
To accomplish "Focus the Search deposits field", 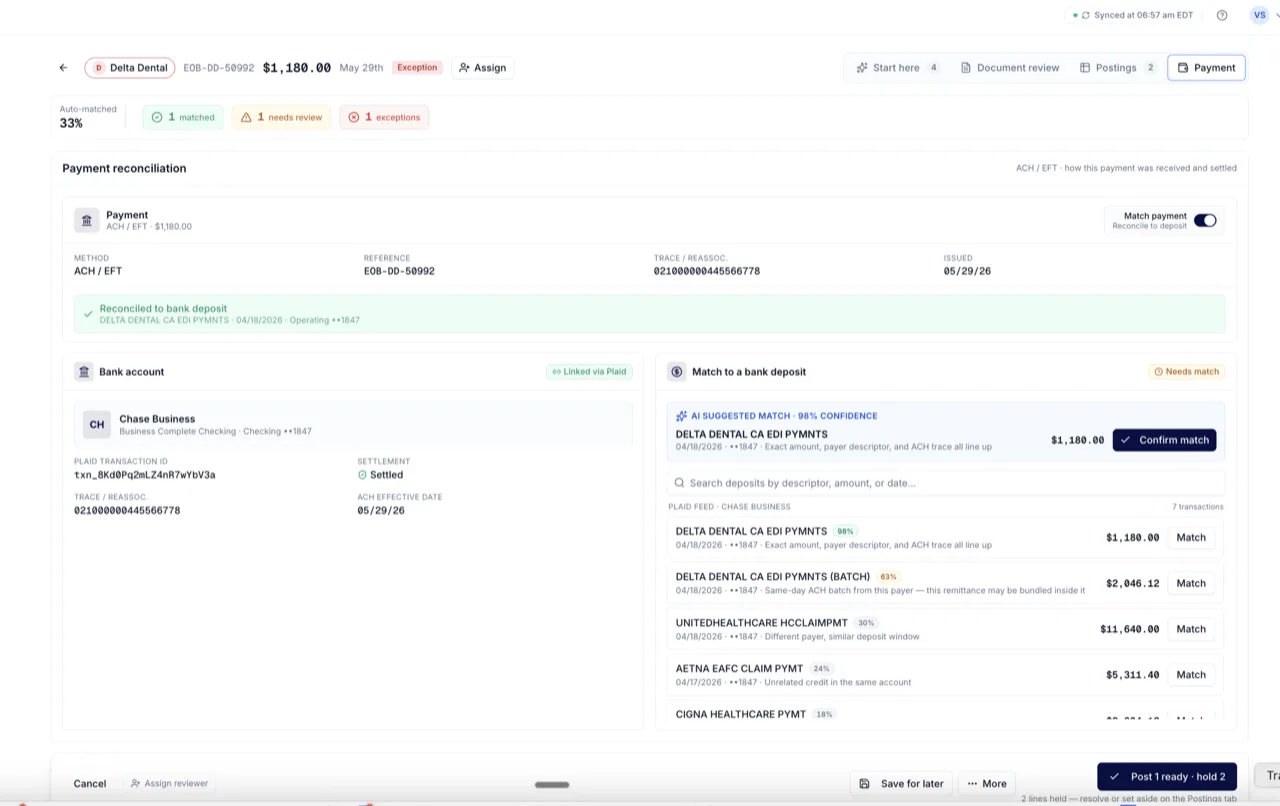I will click(x=946, y=483).
